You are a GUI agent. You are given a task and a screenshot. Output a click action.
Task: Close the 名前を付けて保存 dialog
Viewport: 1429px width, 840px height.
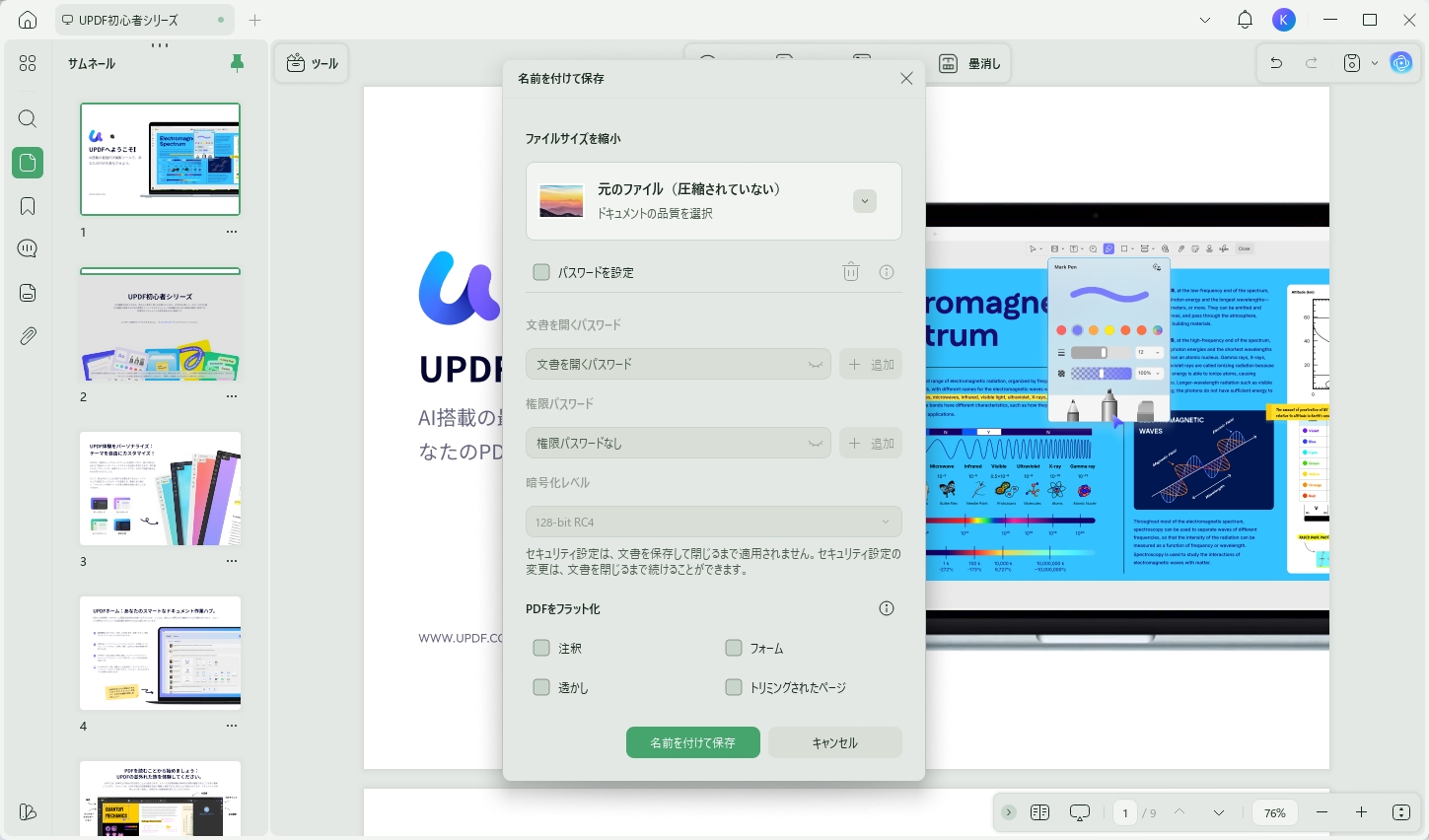click(x=906, y=78)
